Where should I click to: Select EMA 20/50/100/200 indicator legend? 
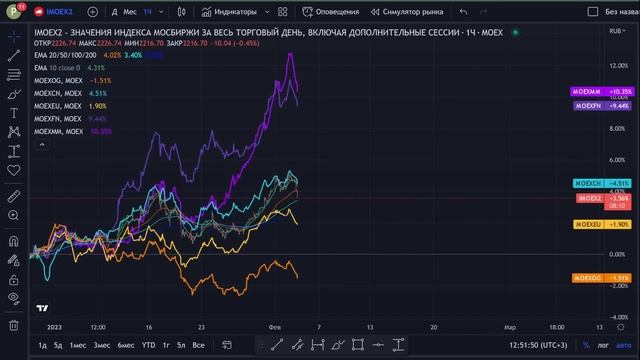coord(65,55)
